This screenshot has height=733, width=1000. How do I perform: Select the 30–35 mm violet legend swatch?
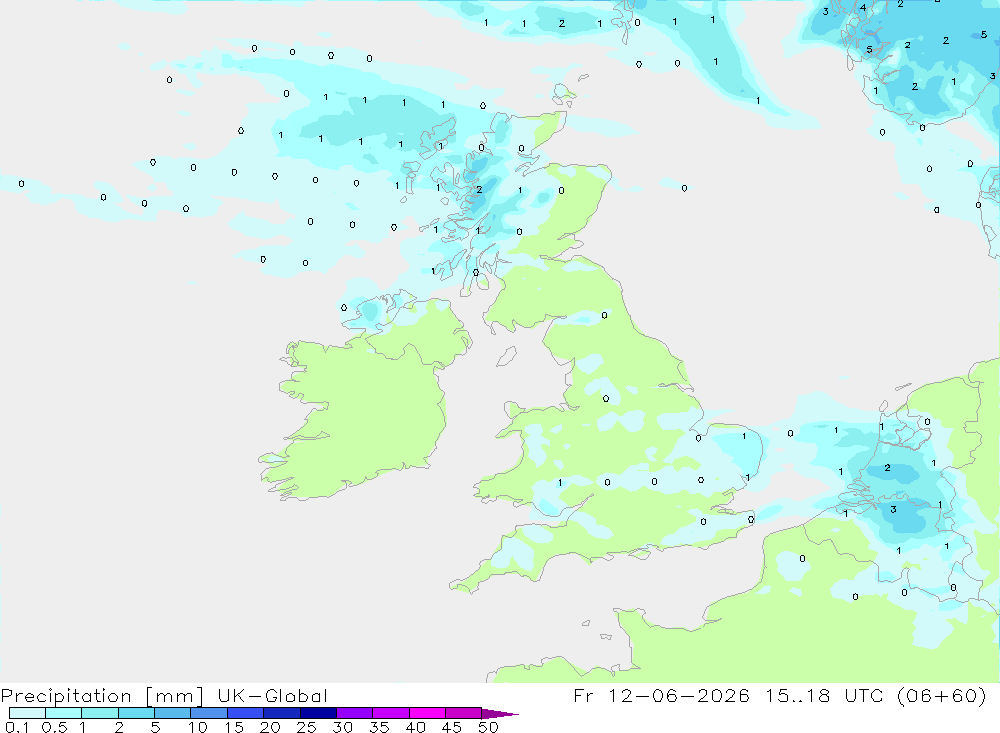355,713
